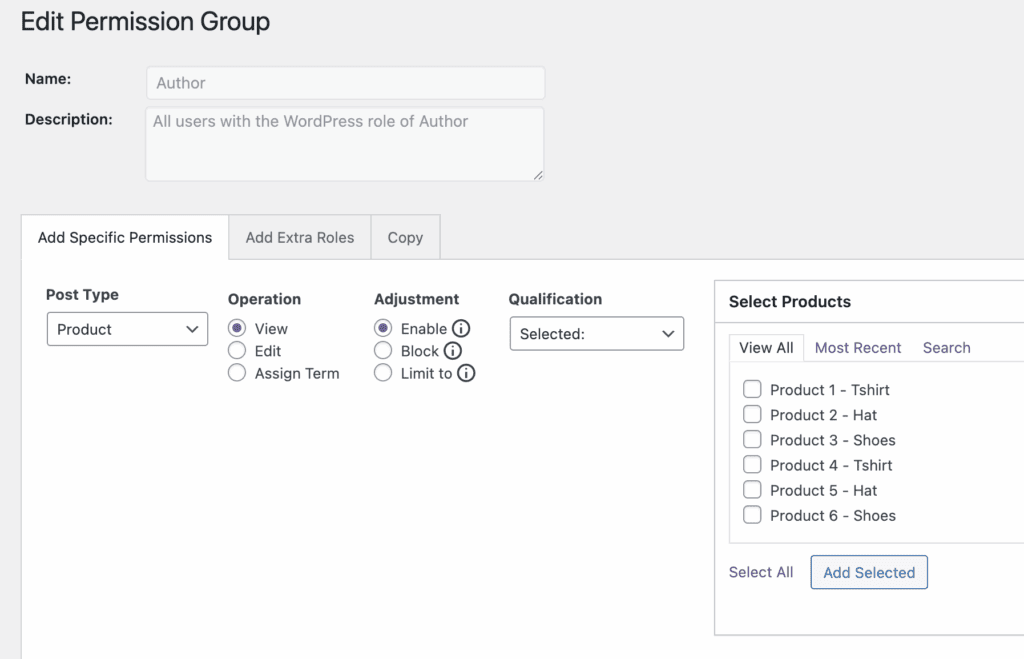Viewport: 1024px width, 659px height.
Task: Open the Search tab in Select Products
Action: (x=946, y=347)
